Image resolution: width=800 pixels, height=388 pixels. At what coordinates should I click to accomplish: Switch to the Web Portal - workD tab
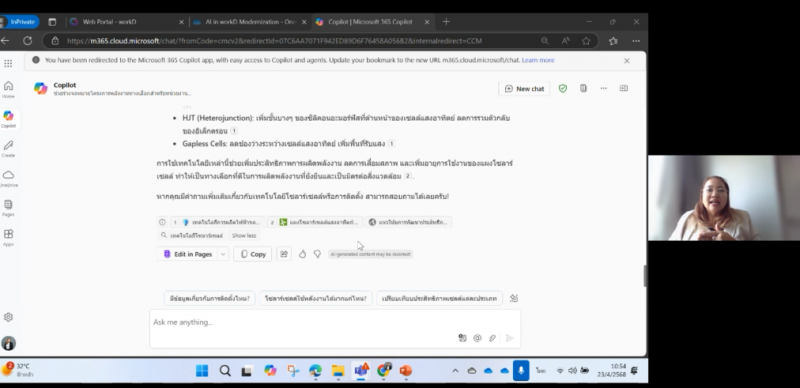pos(109,22)
